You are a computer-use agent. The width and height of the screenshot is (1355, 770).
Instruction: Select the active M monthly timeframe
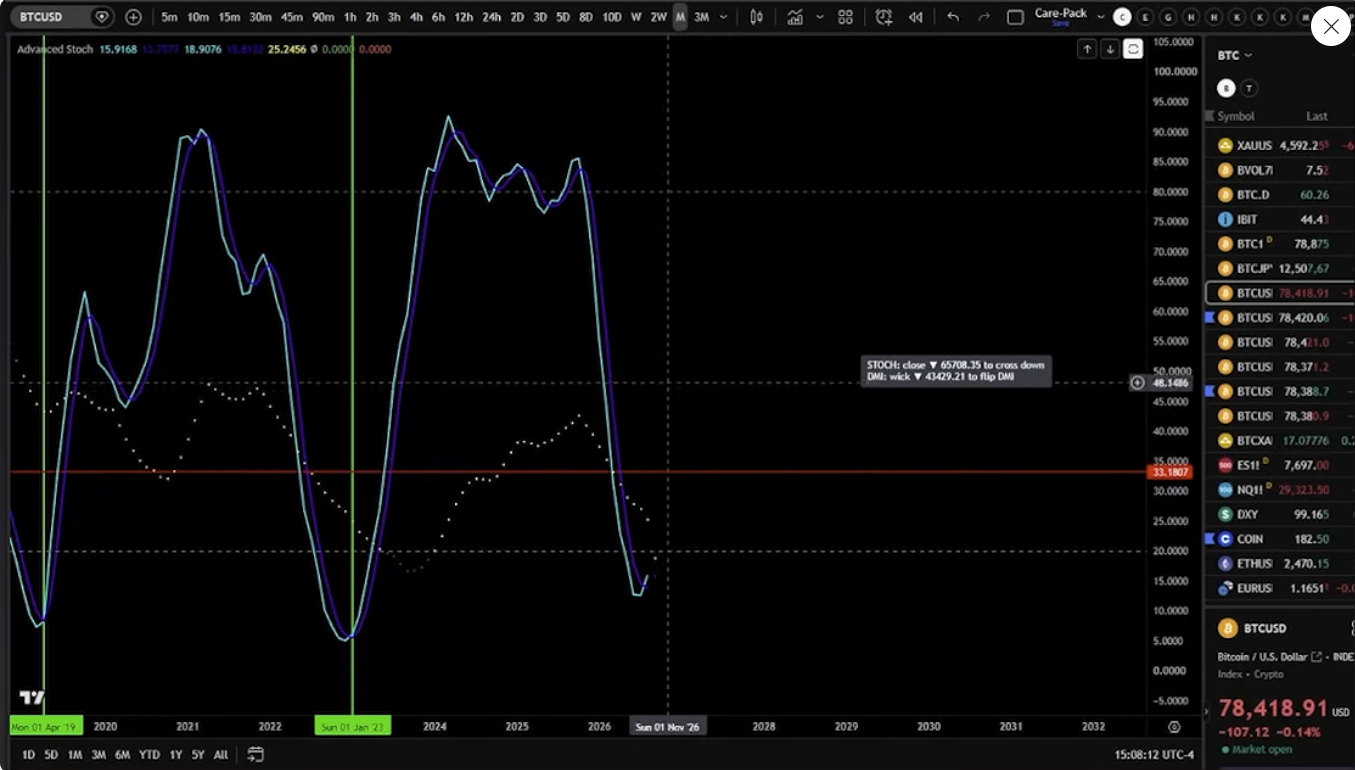(680, 17)
